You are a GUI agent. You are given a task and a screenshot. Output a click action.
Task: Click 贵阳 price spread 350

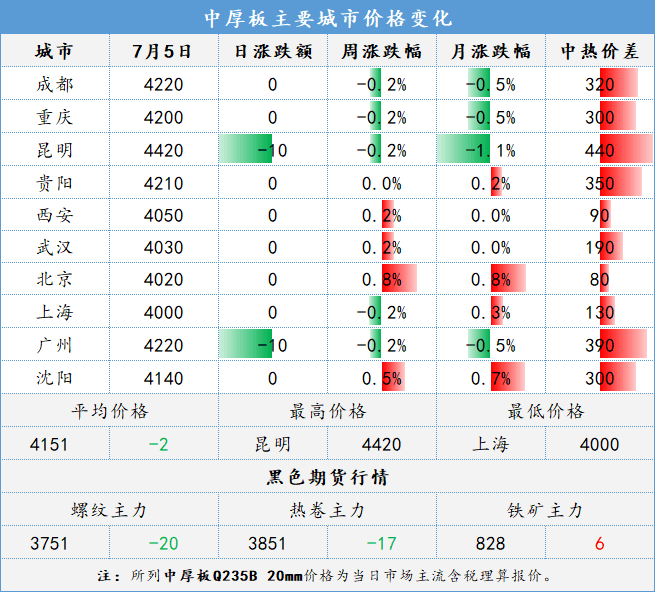[x=599, y=184]
